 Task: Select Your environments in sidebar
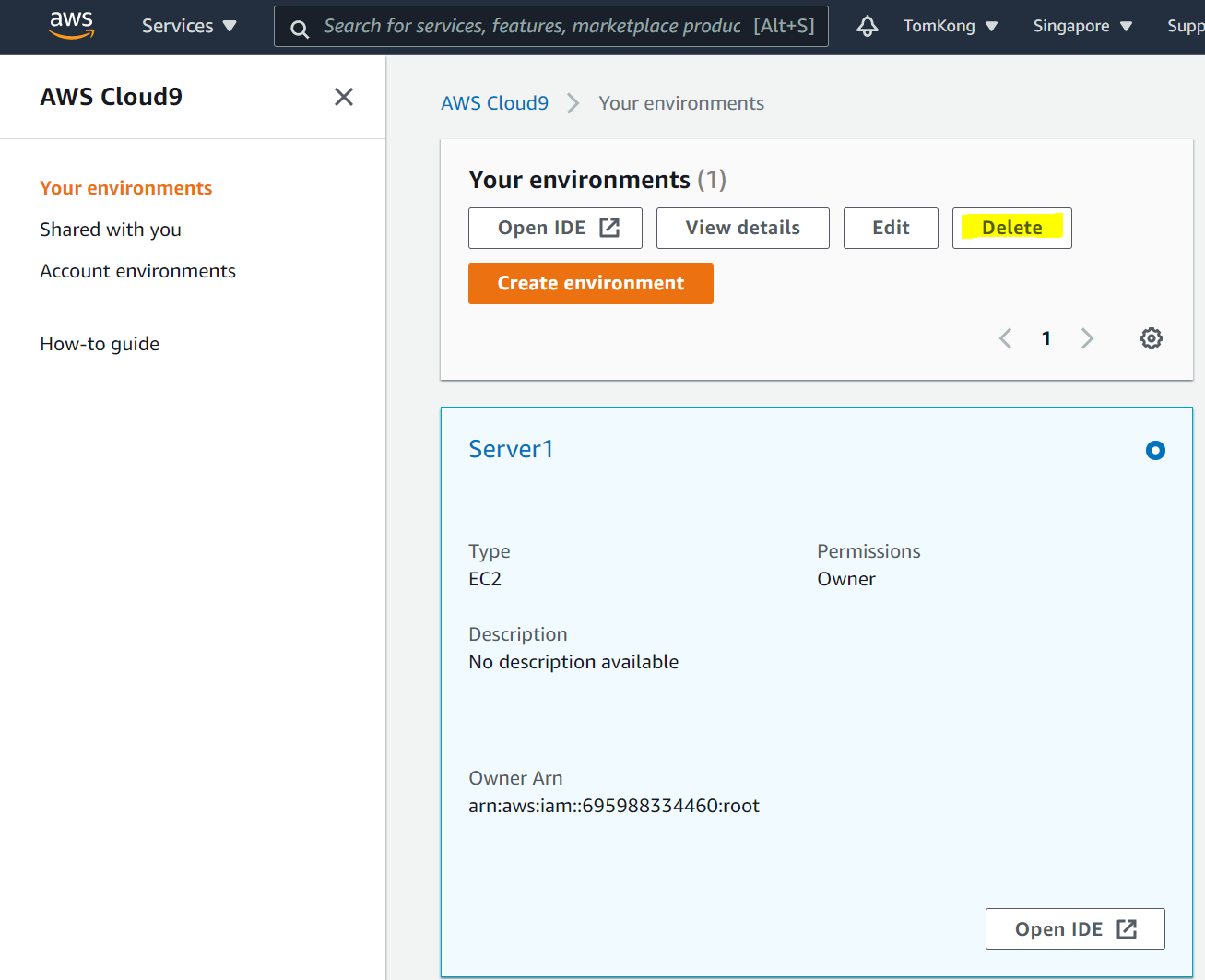126,188
